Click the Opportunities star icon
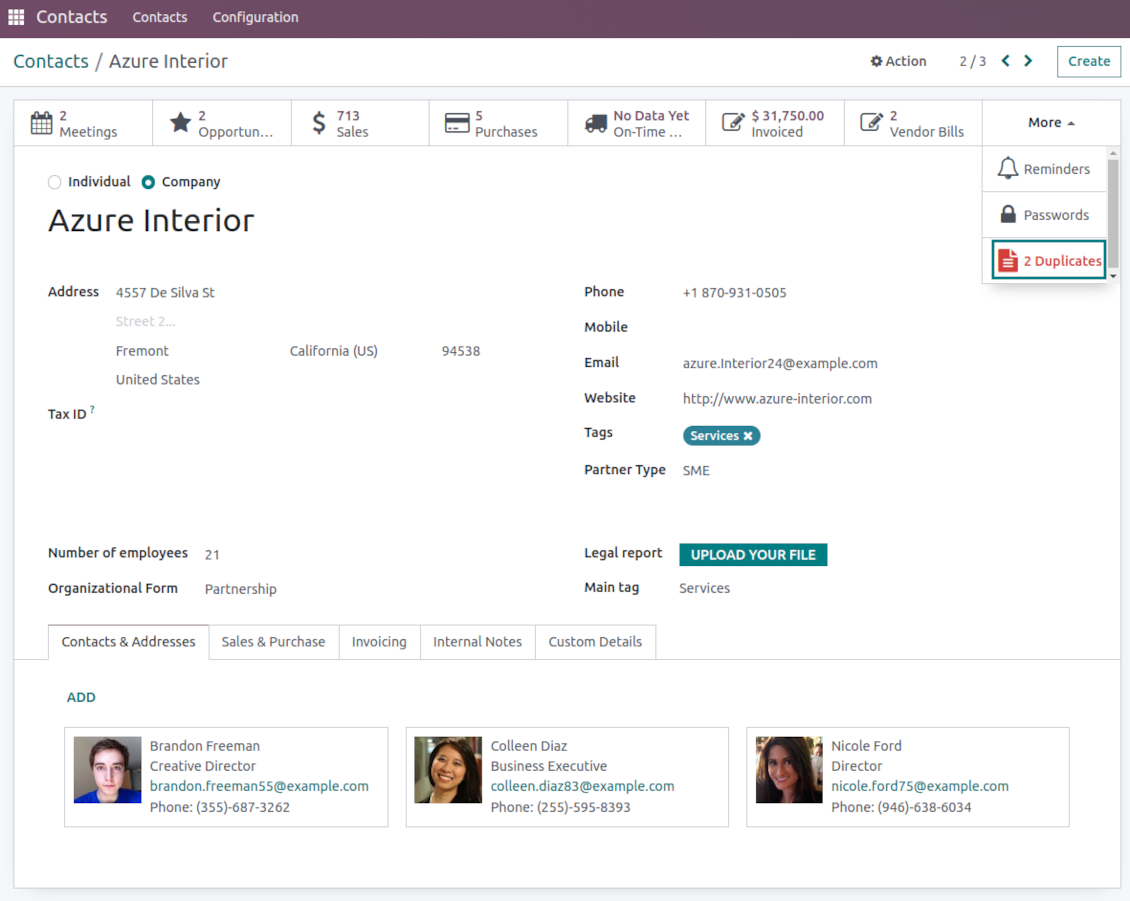1130x901 pixels. tap(181, 122)
